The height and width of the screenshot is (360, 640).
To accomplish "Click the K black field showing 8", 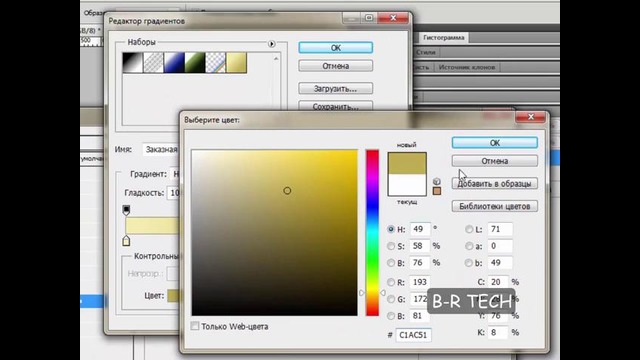I will [498, 333].
